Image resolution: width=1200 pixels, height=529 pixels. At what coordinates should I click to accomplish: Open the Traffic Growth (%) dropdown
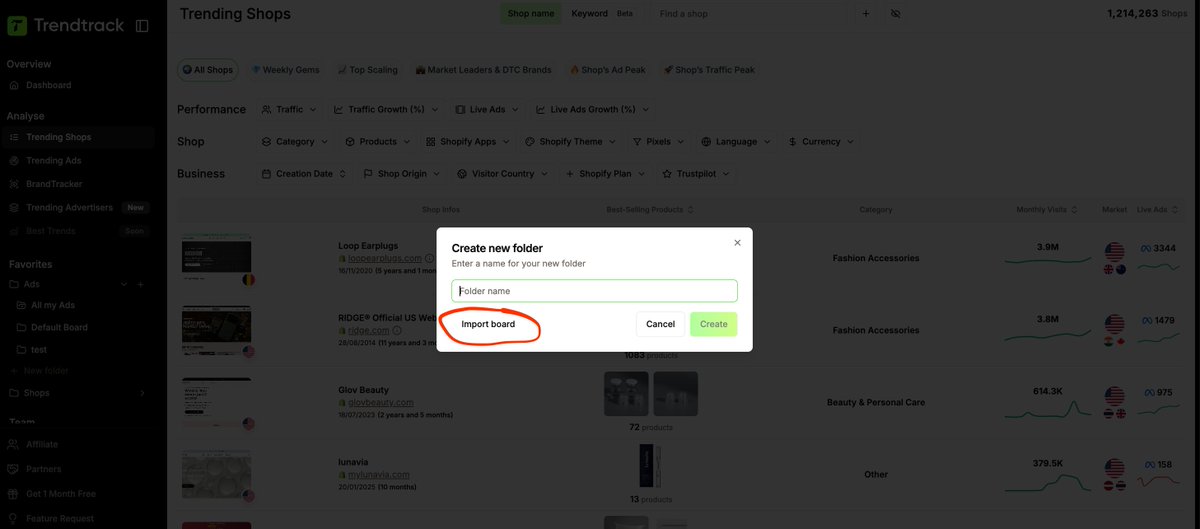386,110
